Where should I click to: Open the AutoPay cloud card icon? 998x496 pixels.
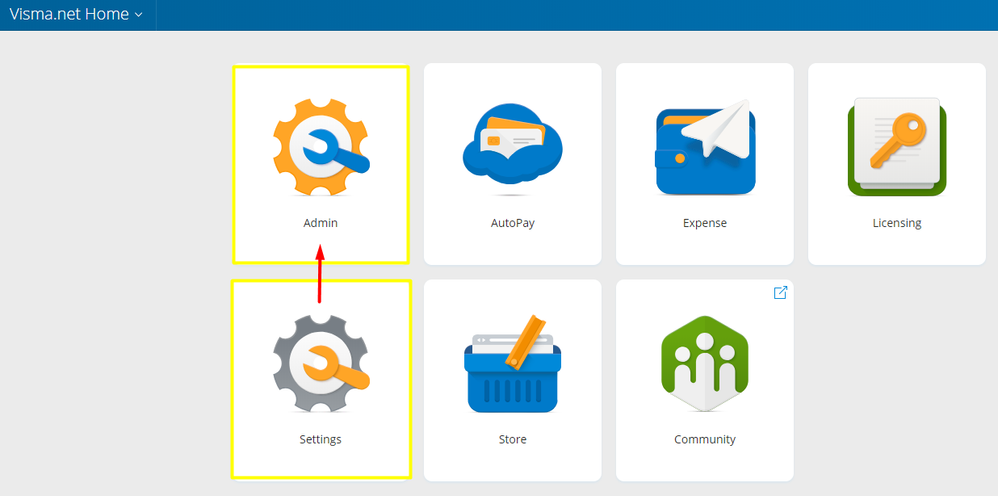[x=512, y=148]
